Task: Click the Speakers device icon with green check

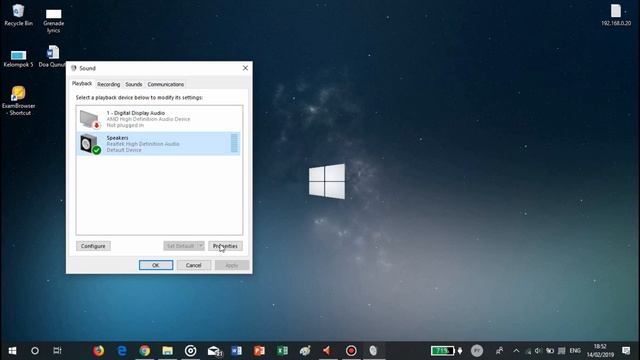Action: tap(90, 144)
